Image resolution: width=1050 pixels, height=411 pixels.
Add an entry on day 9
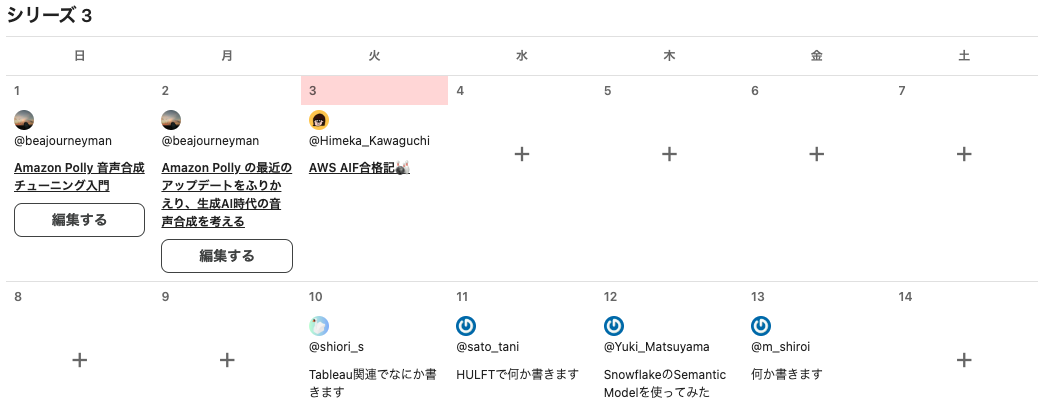click(x=227, y=360)
